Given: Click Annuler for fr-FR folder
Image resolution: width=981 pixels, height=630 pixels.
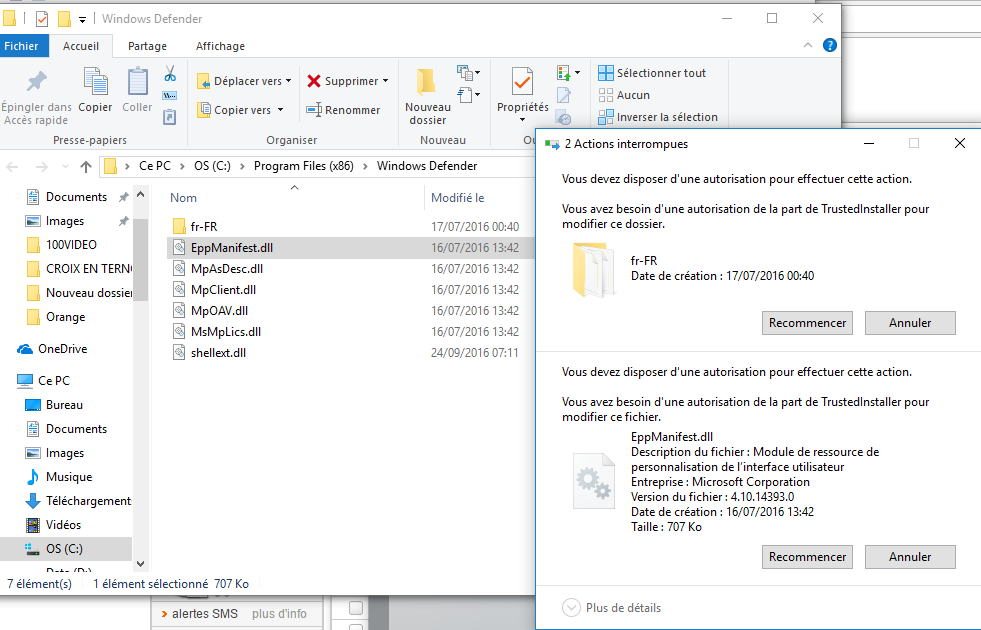Looking at the screenshot, I should tap(910, 323).
